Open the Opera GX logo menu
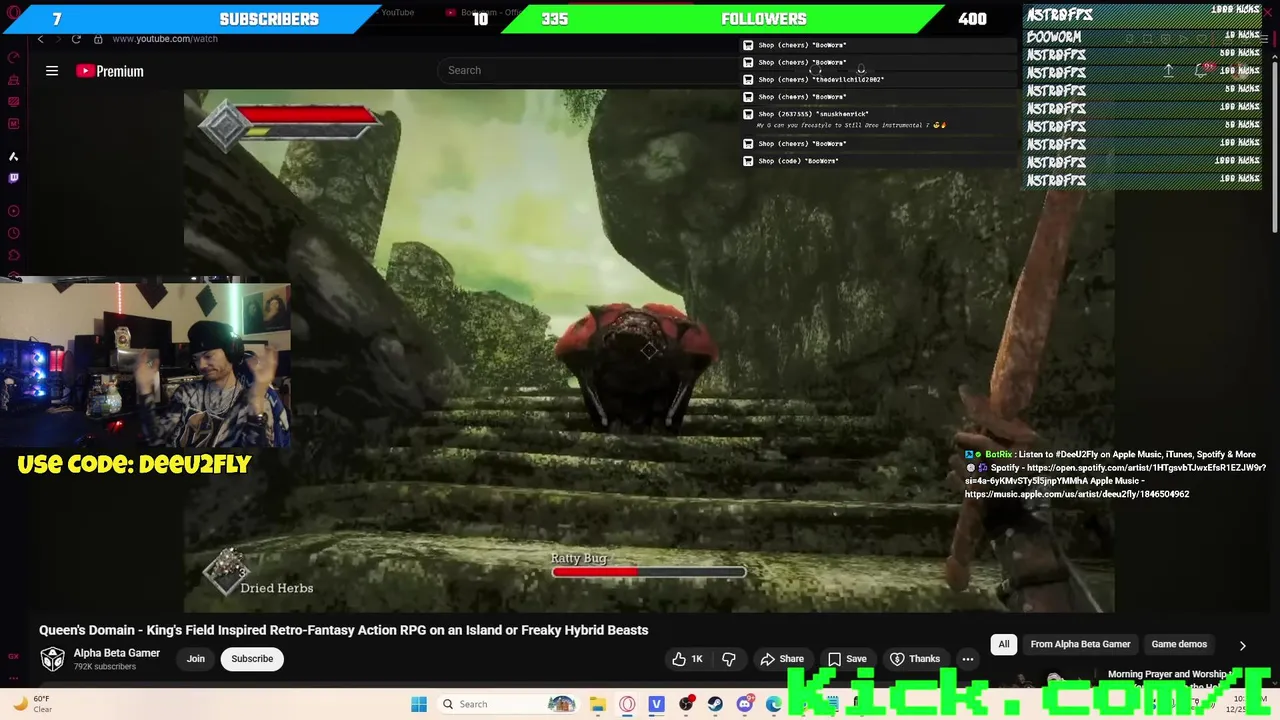The height and width of the screenshot is (720, 1280). 14,13
